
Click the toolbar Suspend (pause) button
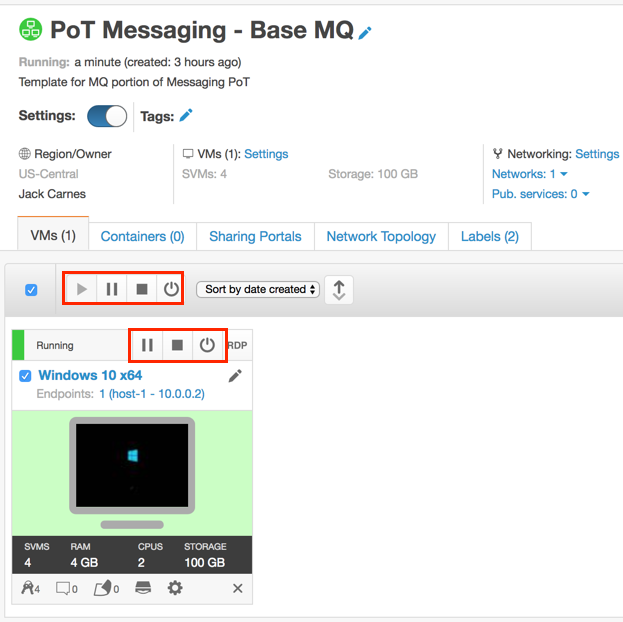pos(112,289)
